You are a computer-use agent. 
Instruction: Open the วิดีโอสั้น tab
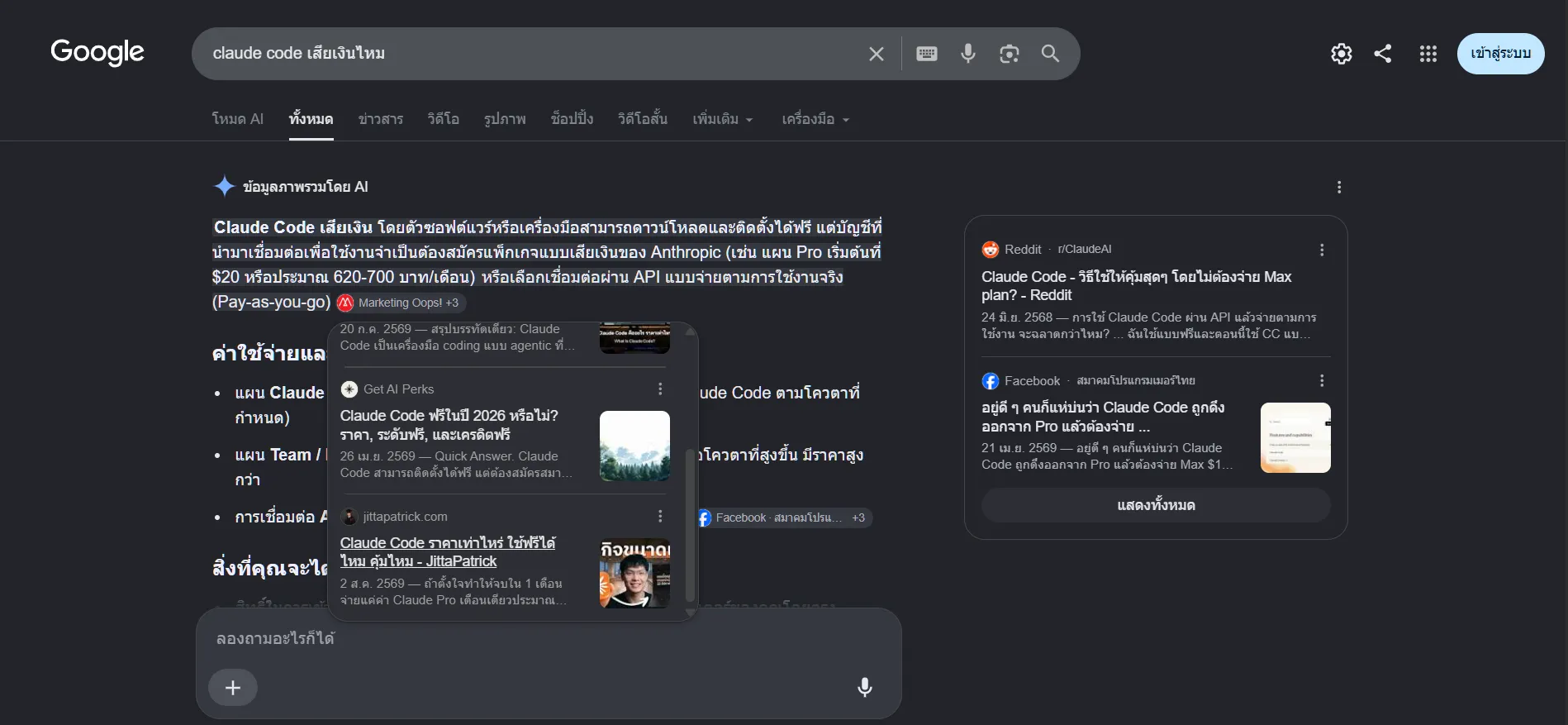[643, 119]
